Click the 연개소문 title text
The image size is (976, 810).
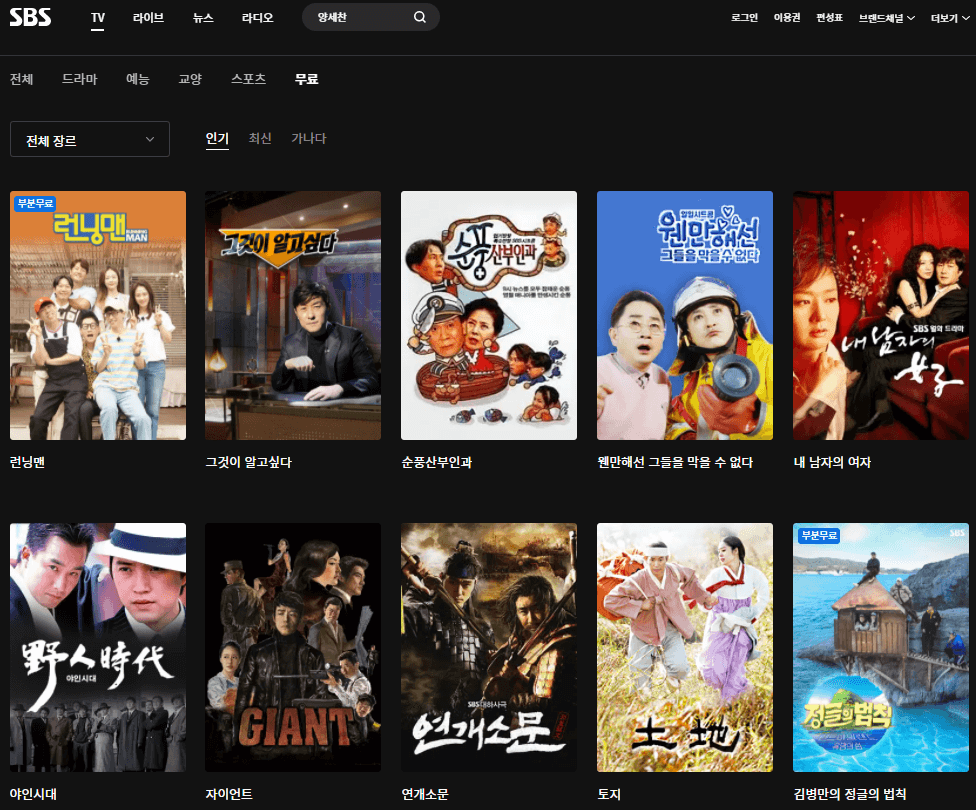pyautogui.click(x=425, y=794)
